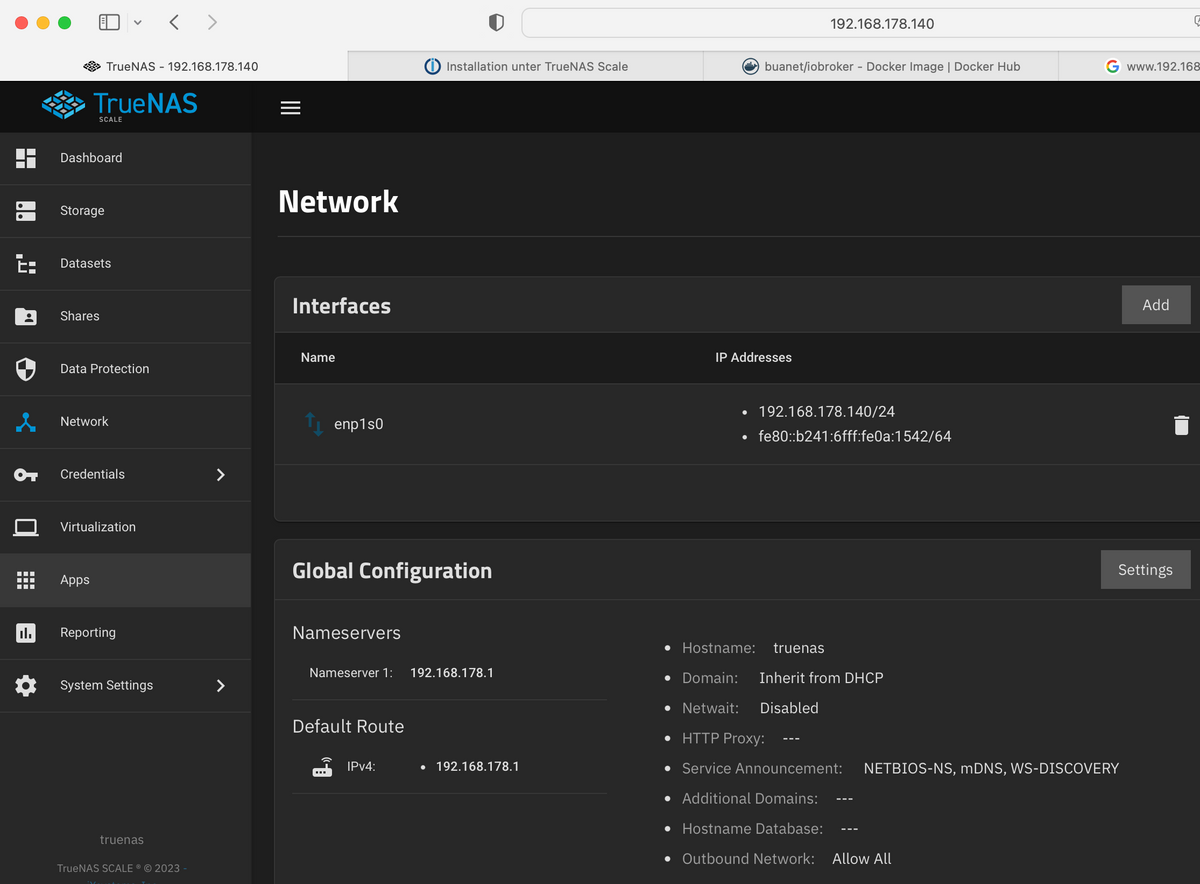
Task: Open Reporting chart icon
Action: click(x=26, y=633)
